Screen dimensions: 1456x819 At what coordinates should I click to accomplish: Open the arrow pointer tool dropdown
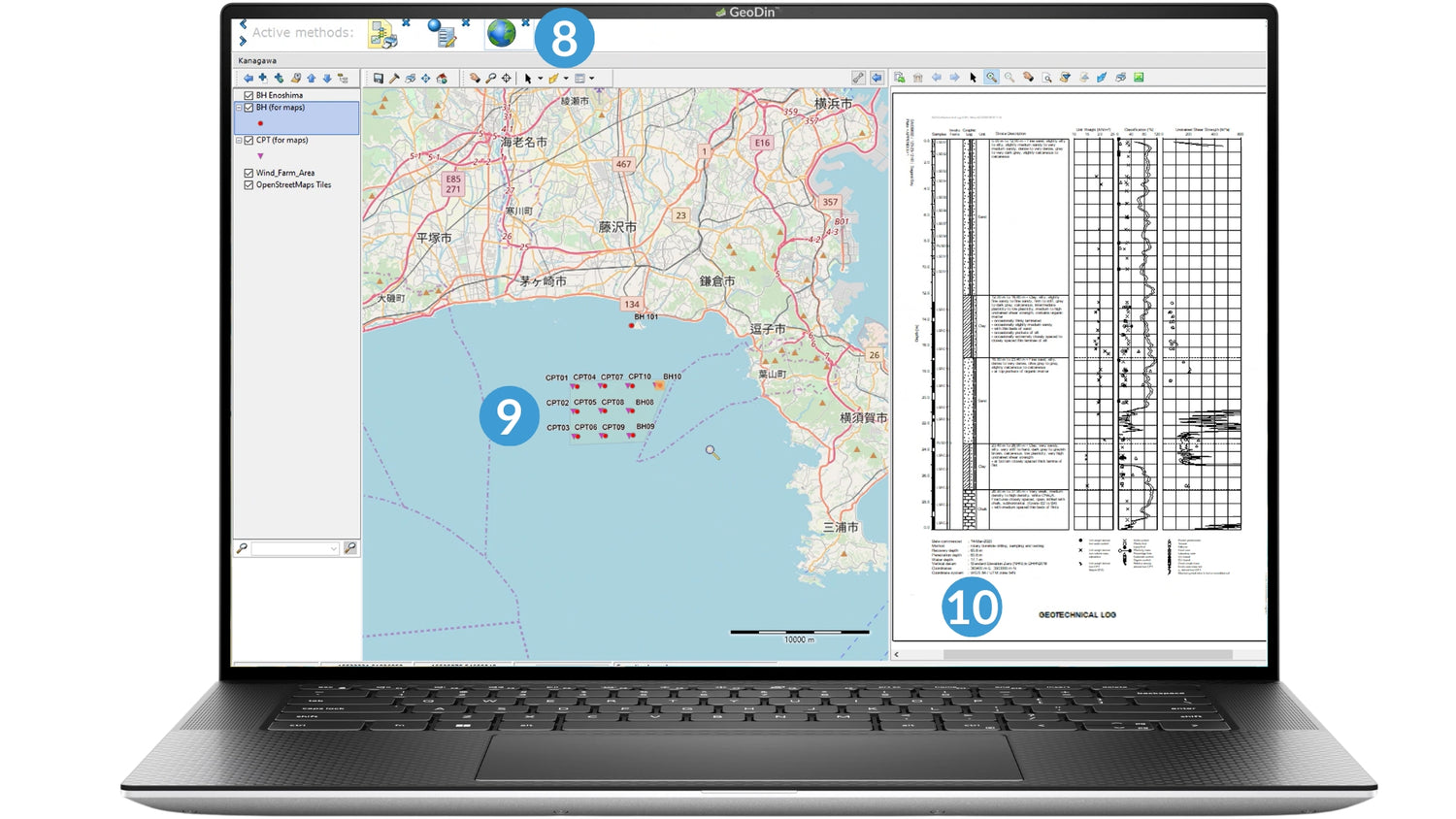(x=540, y=80)
